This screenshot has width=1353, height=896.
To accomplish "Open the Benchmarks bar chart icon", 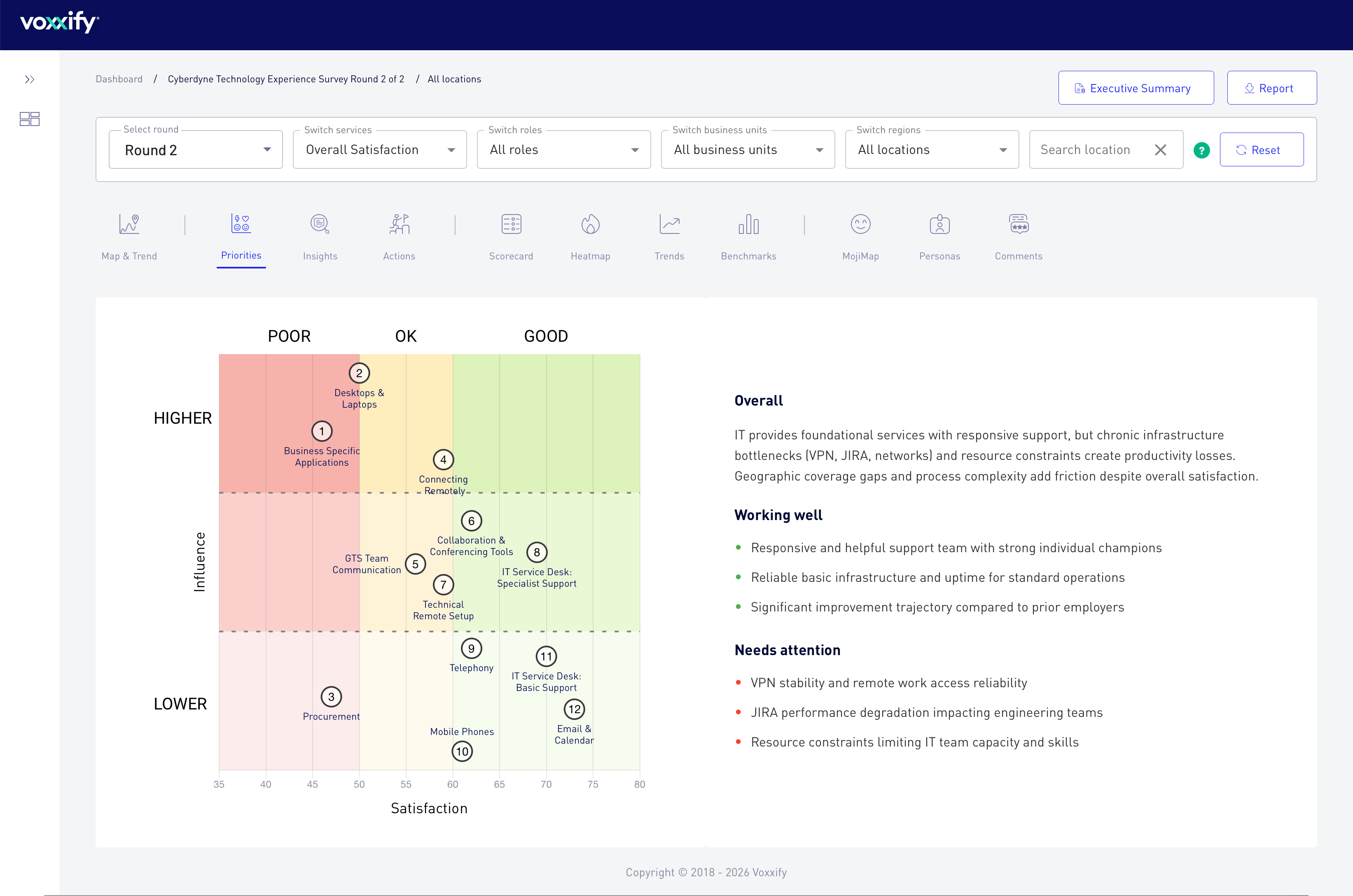I will coord(748,224).
